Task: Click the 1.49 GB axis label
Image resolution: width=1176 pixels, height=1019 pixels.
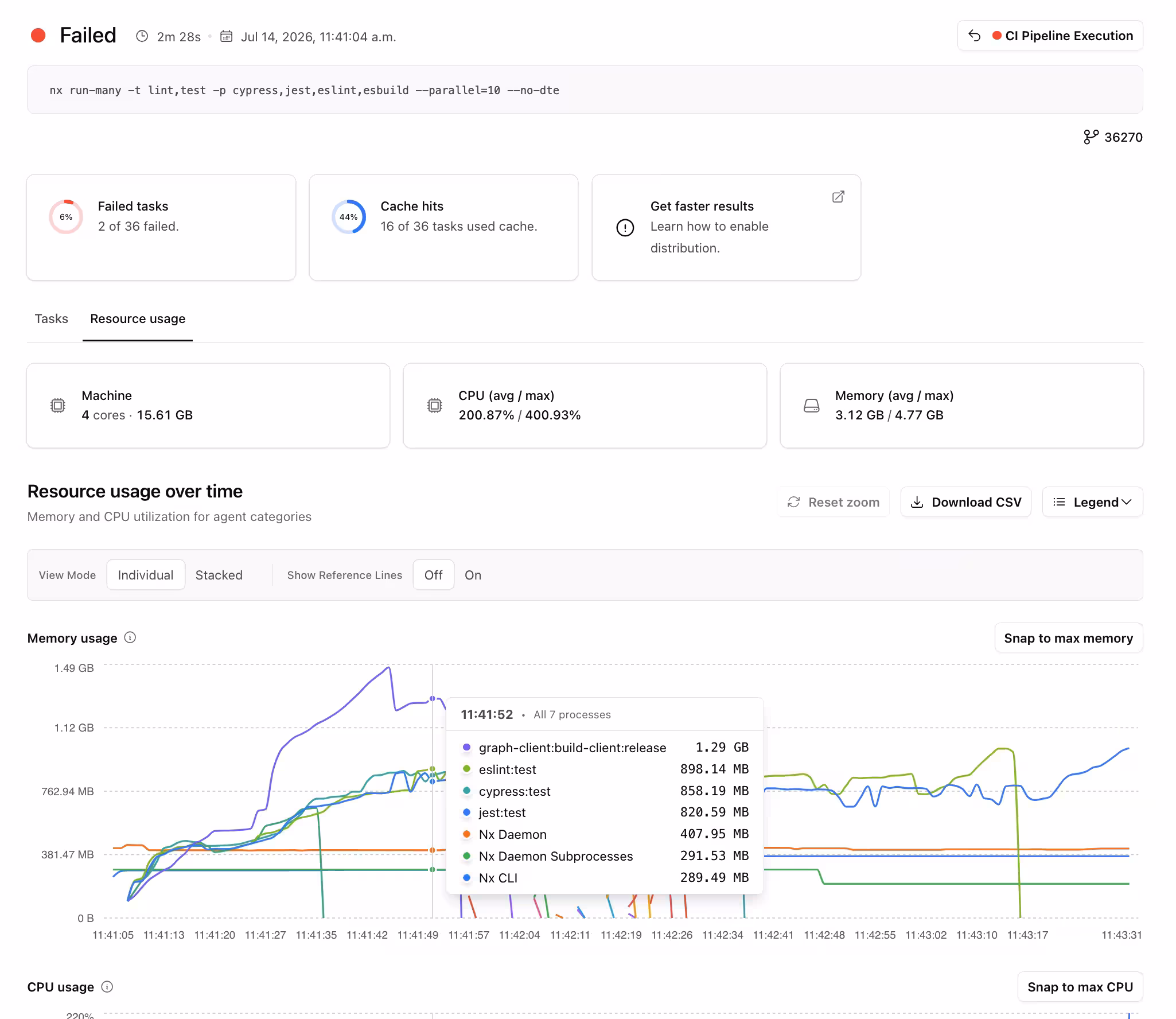Action: tap(74, 668)
